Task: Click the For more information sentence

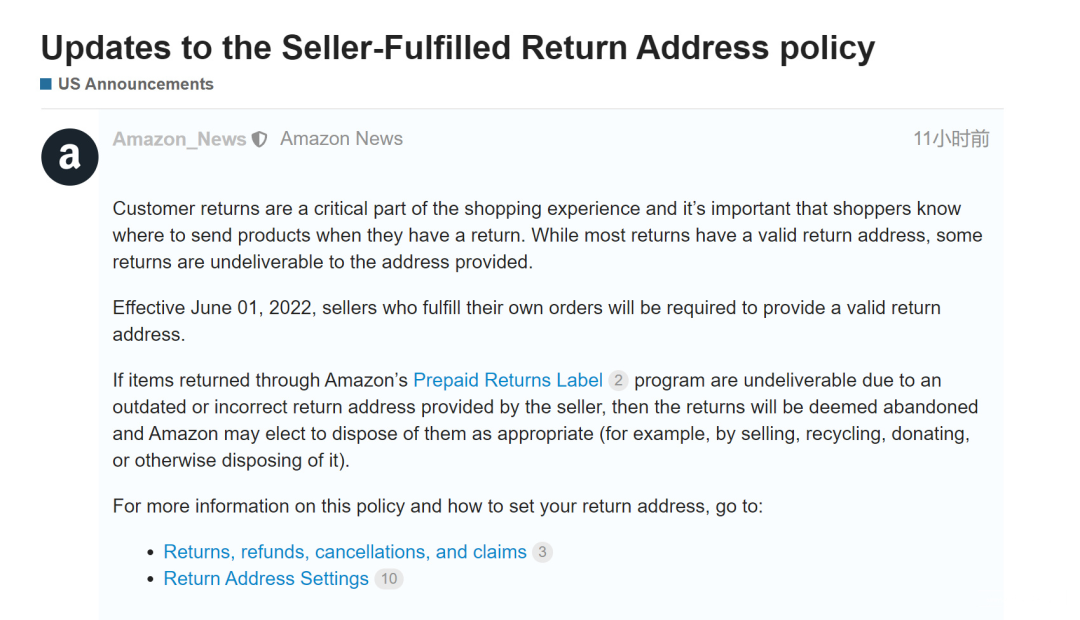Action: [x=437, y=506]
